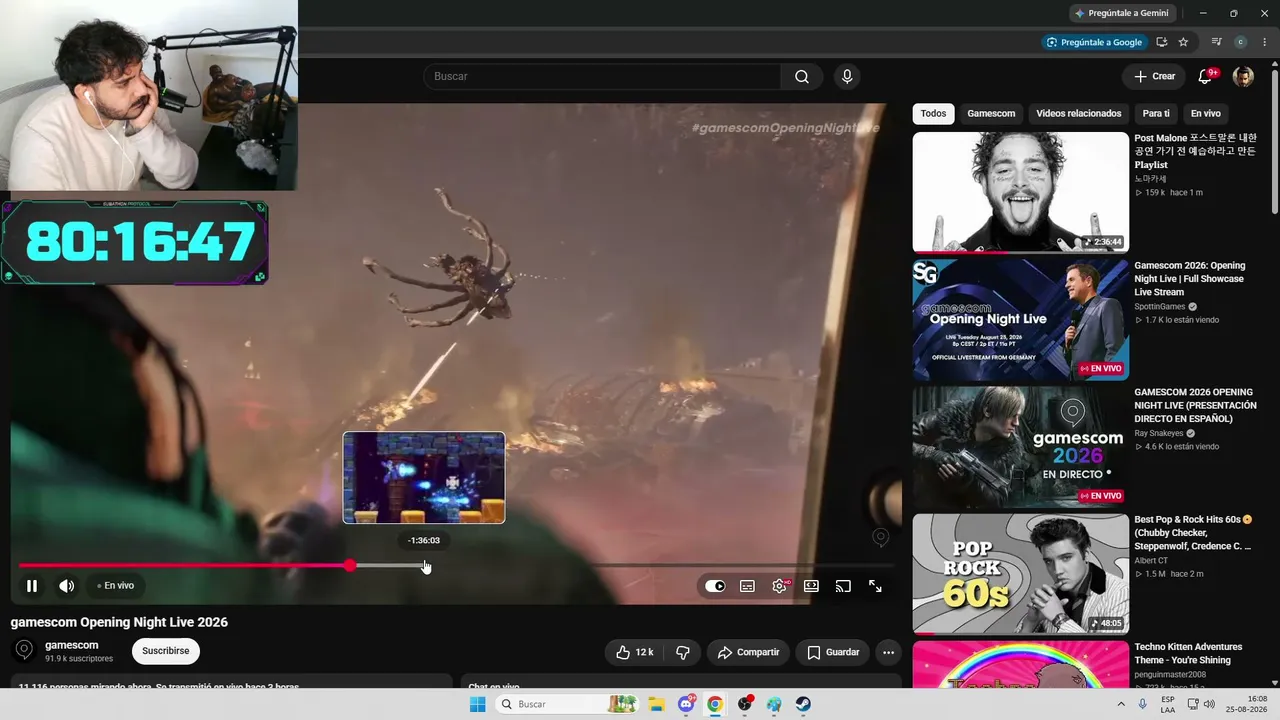Save video with Guardar button
The height and width of the screenshot is (720, 1280).
833,652
